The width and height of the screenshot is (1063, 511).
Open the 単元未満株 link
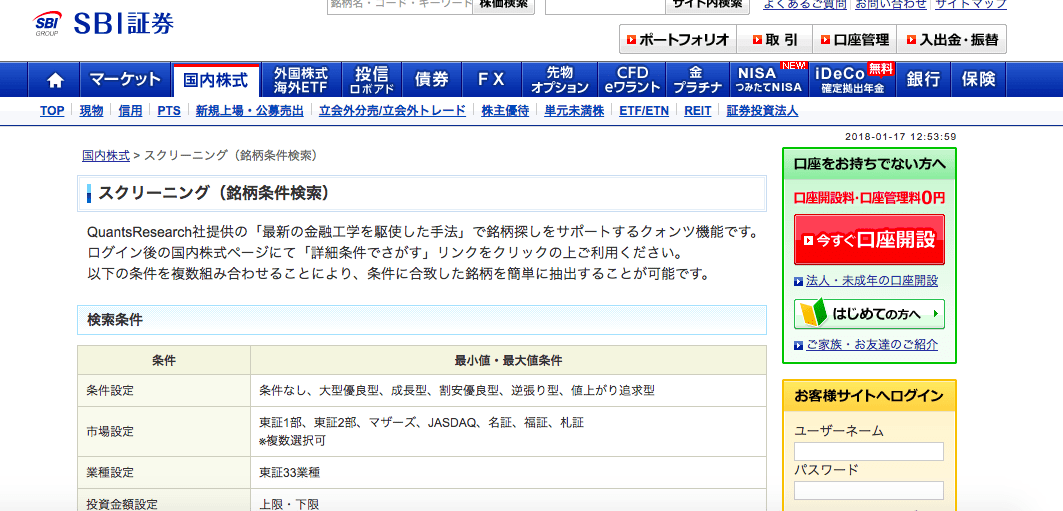(574, 111)
